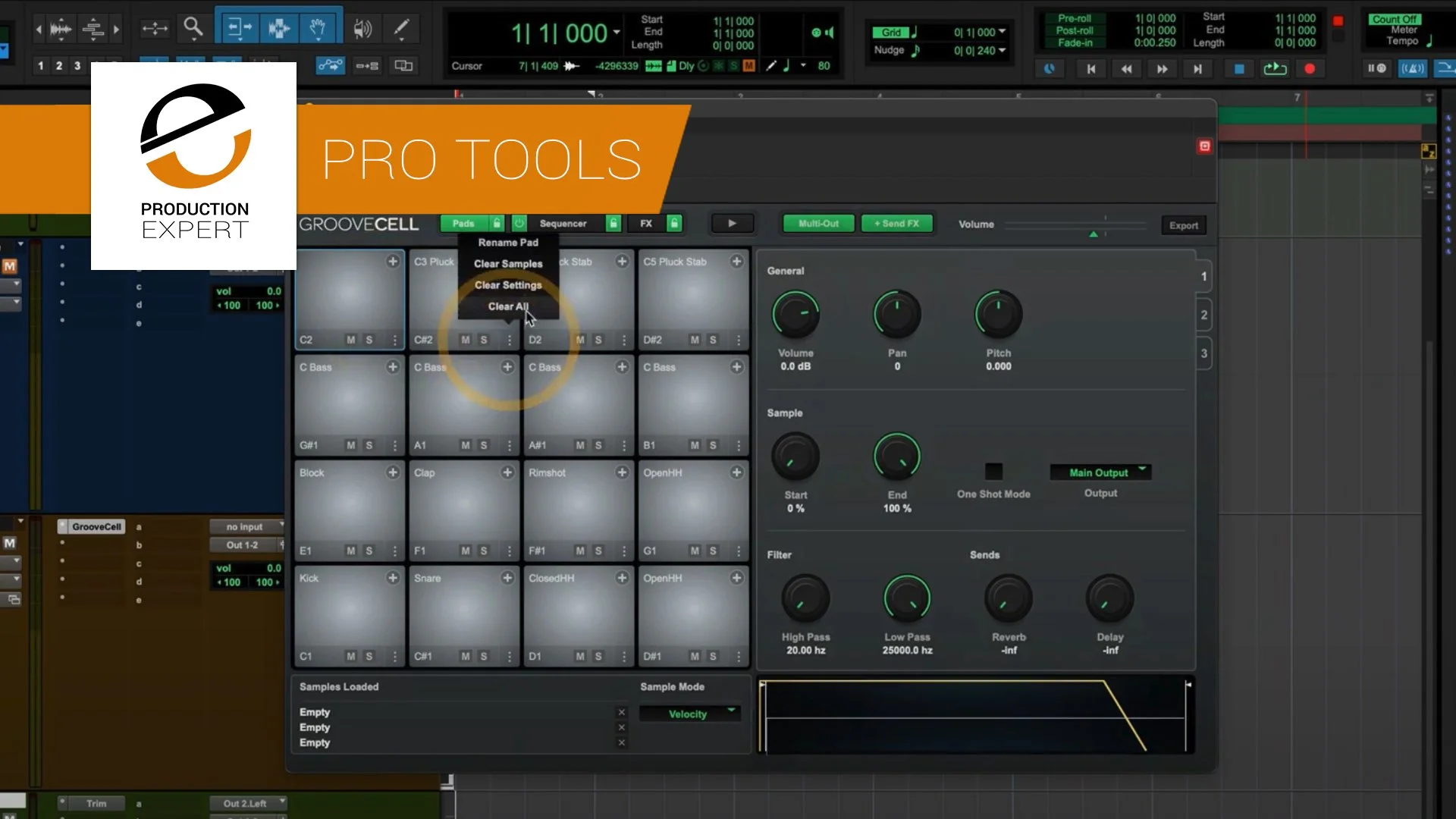Image resolution: width=1456 pixels, height=819 pixels.
Task: Open the Velocity sample mode dropdown
Action: [x=690, y=714]
